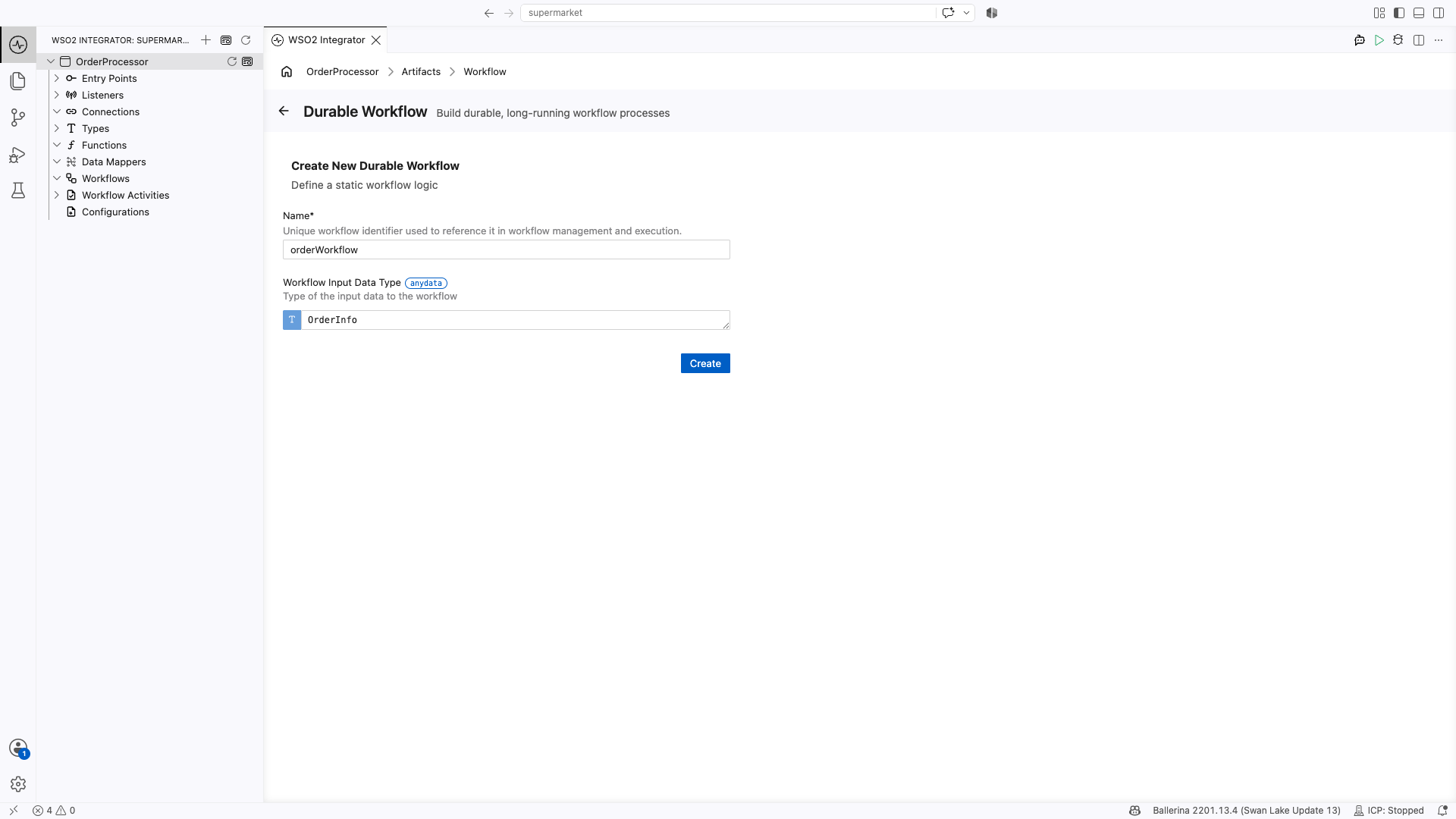
Task: Select the WSO2 Integrator editor tab
Action: click(x=326, y=40)
